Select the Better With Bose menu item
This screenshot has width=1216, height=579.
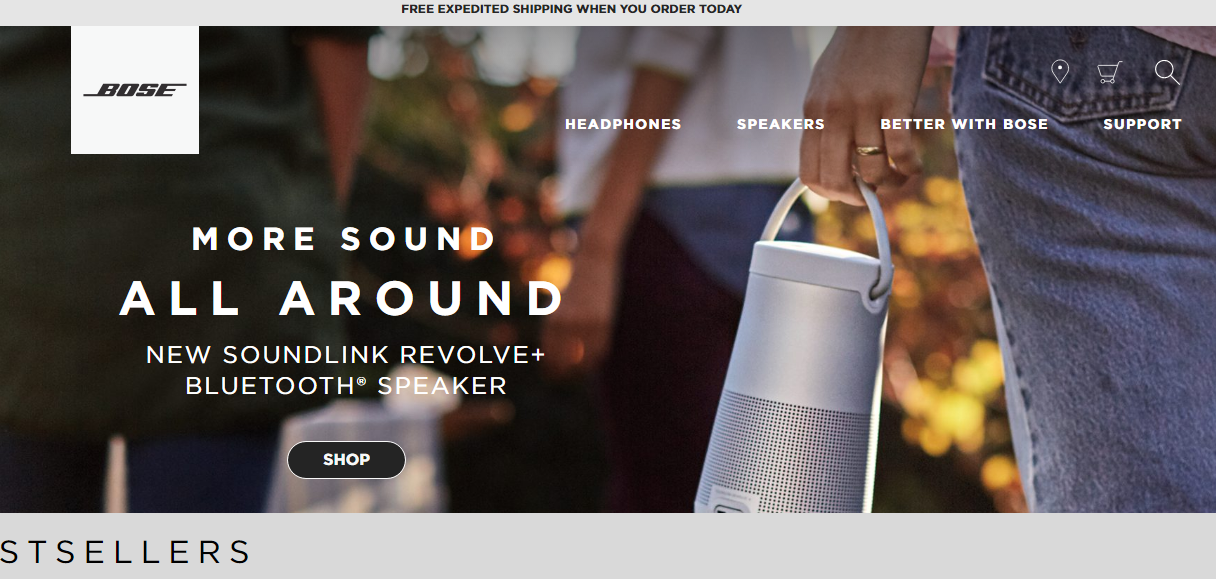(x=964, y=124)
